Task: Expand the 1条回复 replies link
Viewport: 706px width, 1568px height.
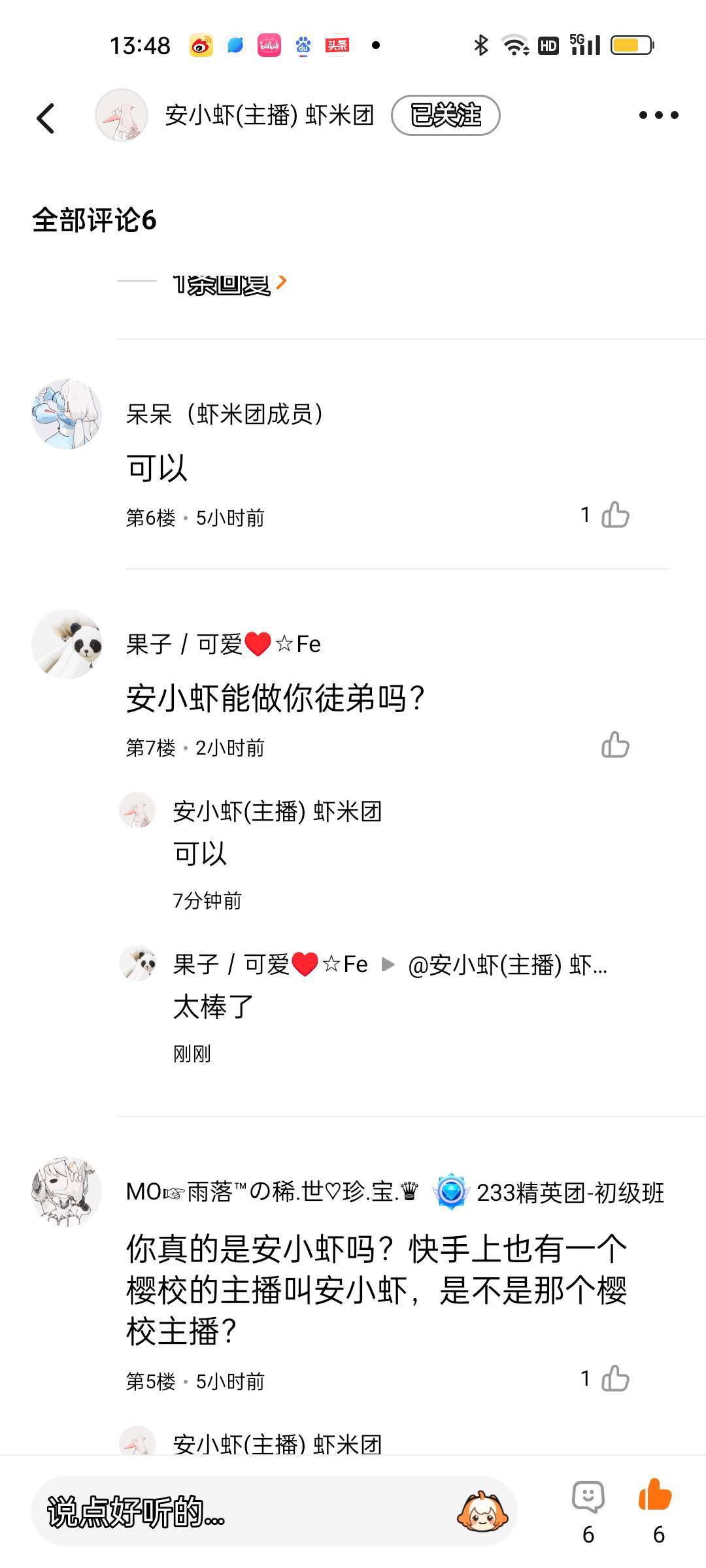Action: [229, 284]
